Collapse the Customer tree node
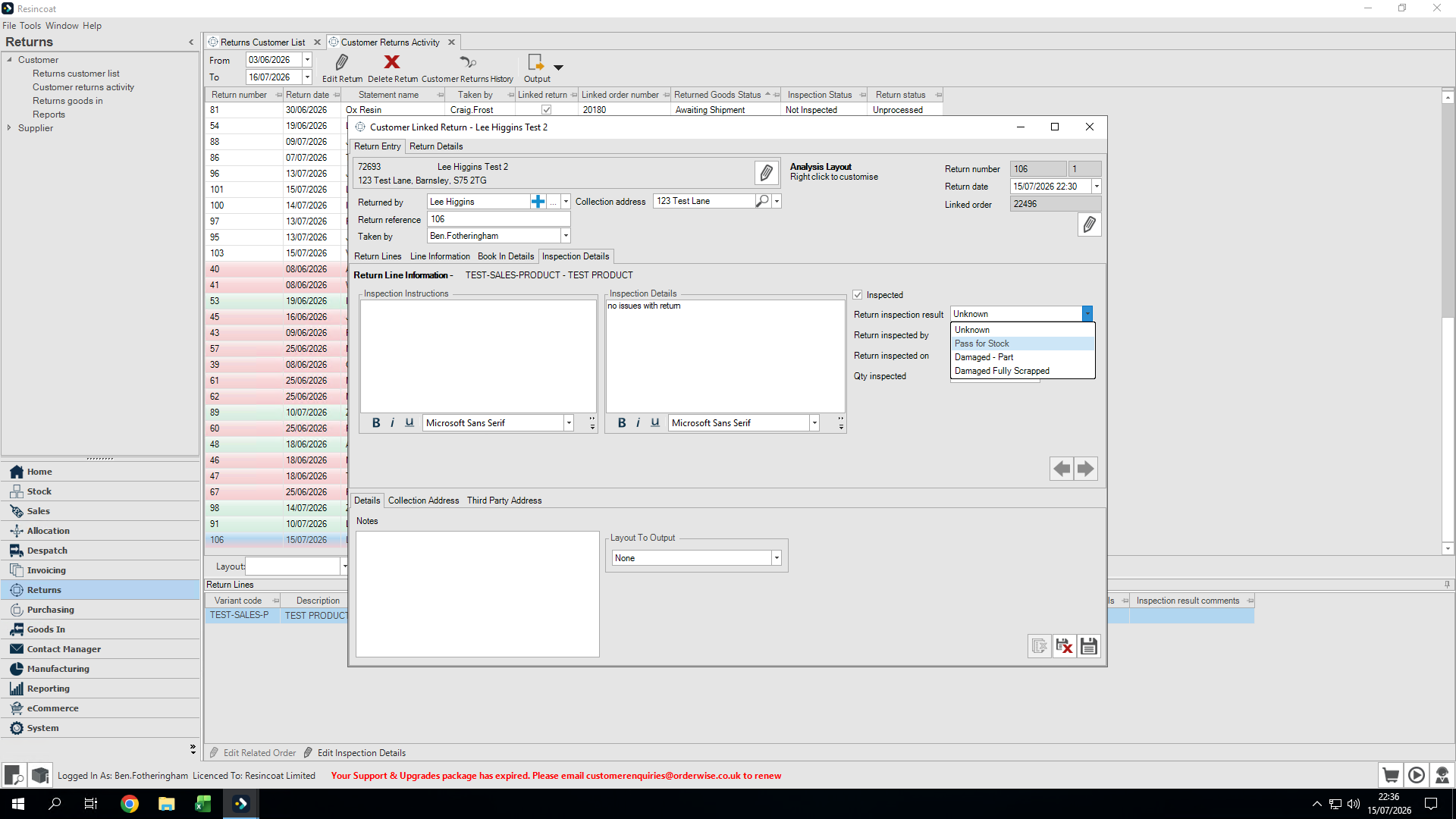1456x819 pixels. (x=9, y=60)
